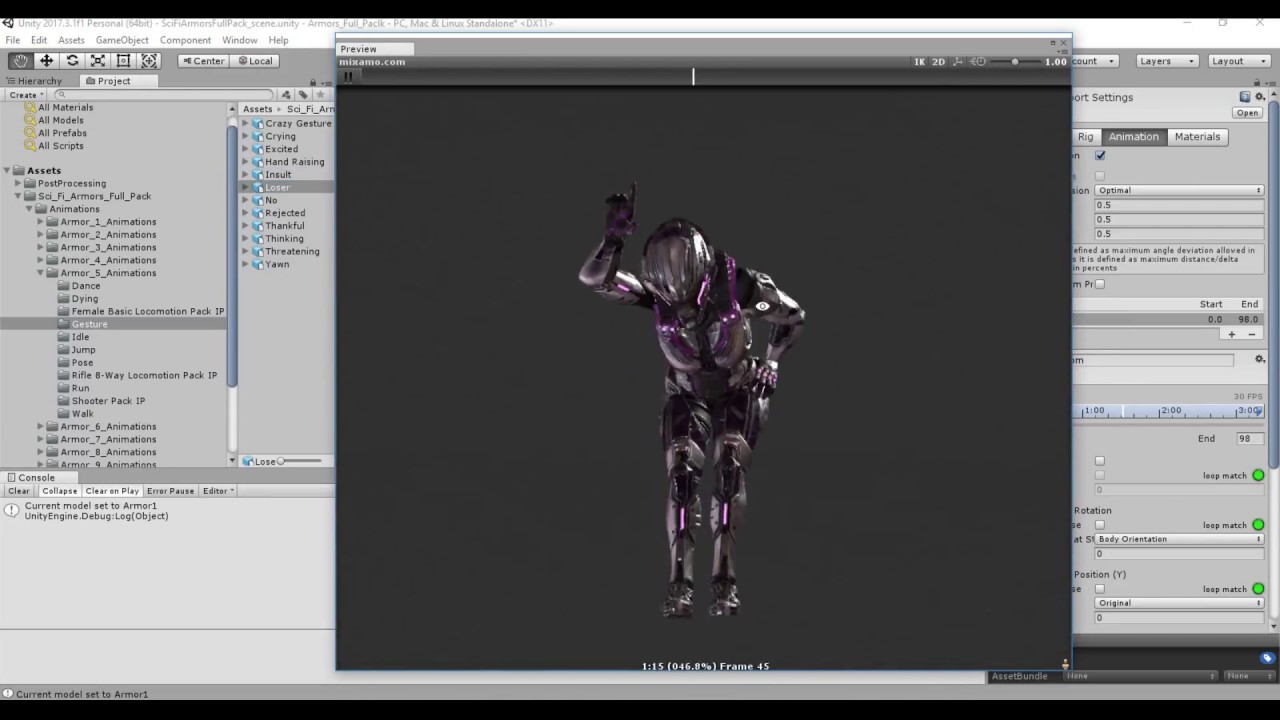Select the combined Transform tool
Screen dimensions: 1280x720
point(150,61)
